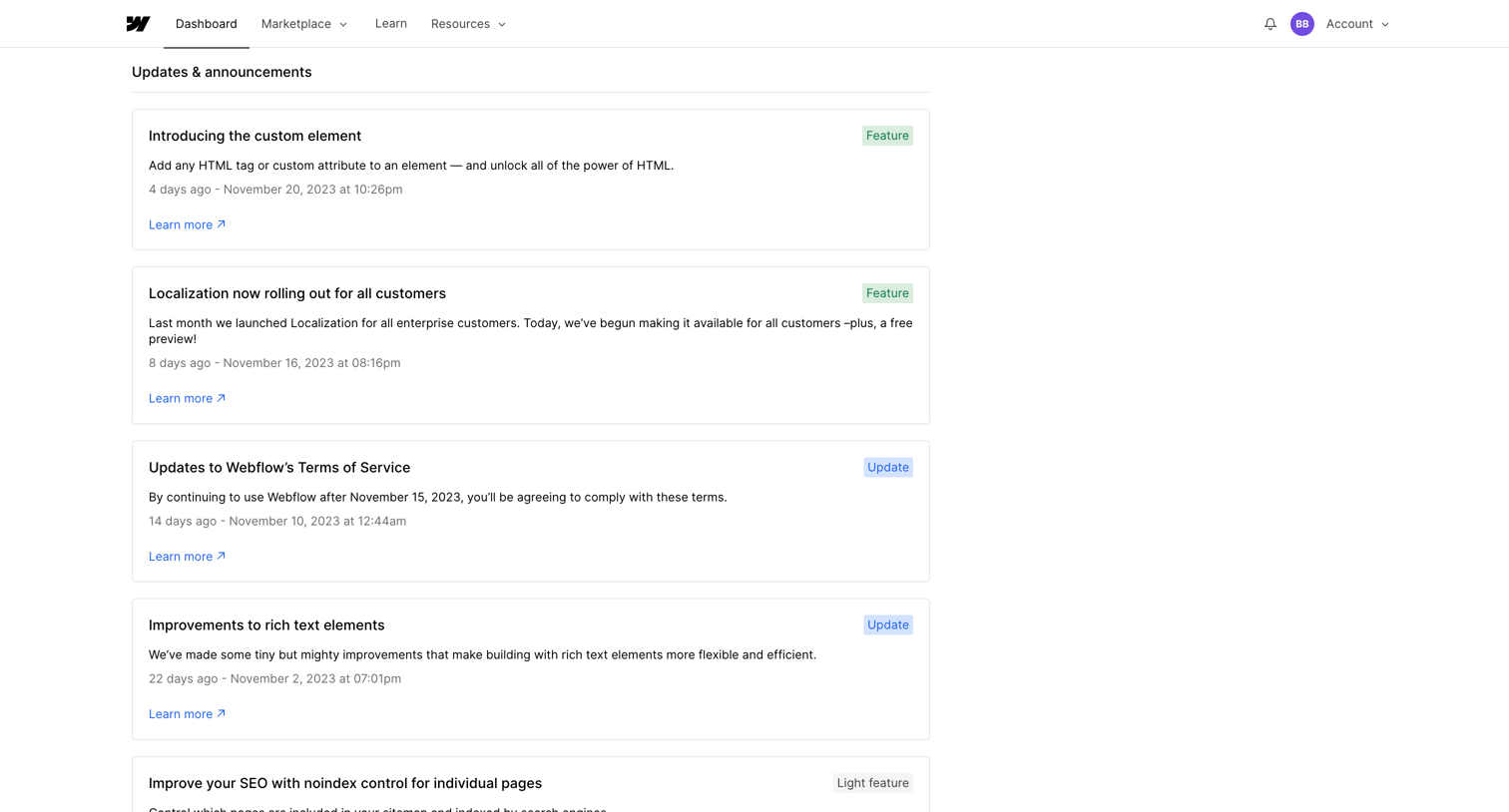Open the Account dropdown
Viewport: 1509px width, 812px height.
(x=1357, y=24)
